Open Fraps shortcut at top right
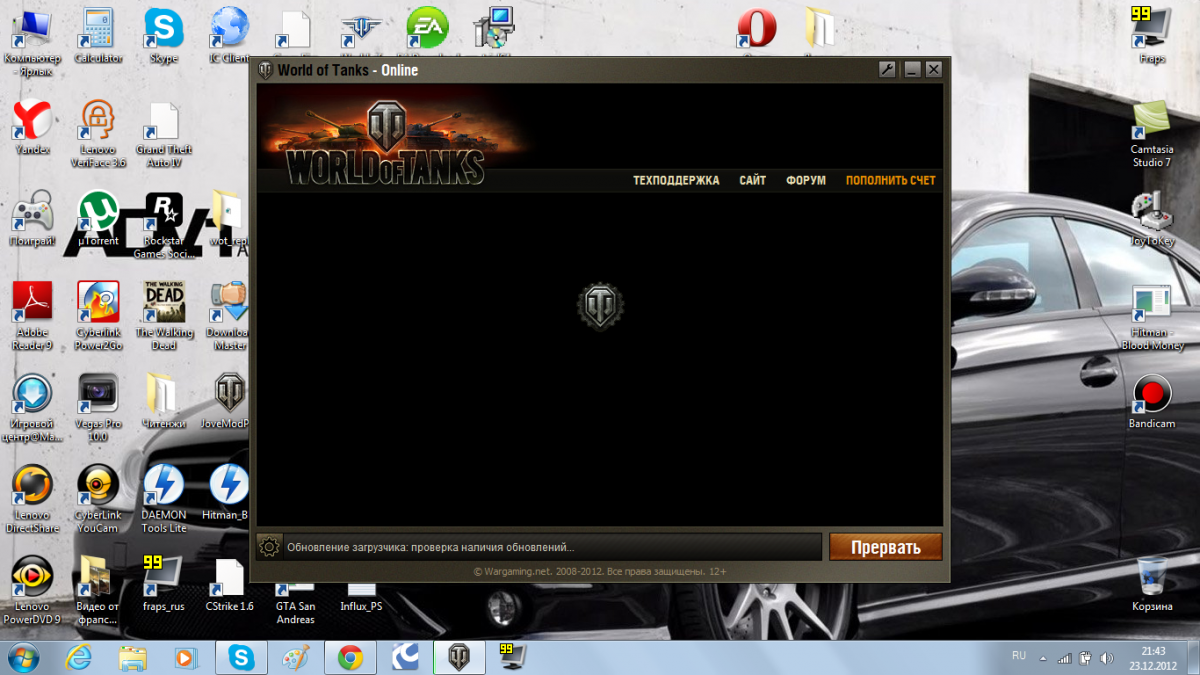1200x675 pixels. [1152, 35]
